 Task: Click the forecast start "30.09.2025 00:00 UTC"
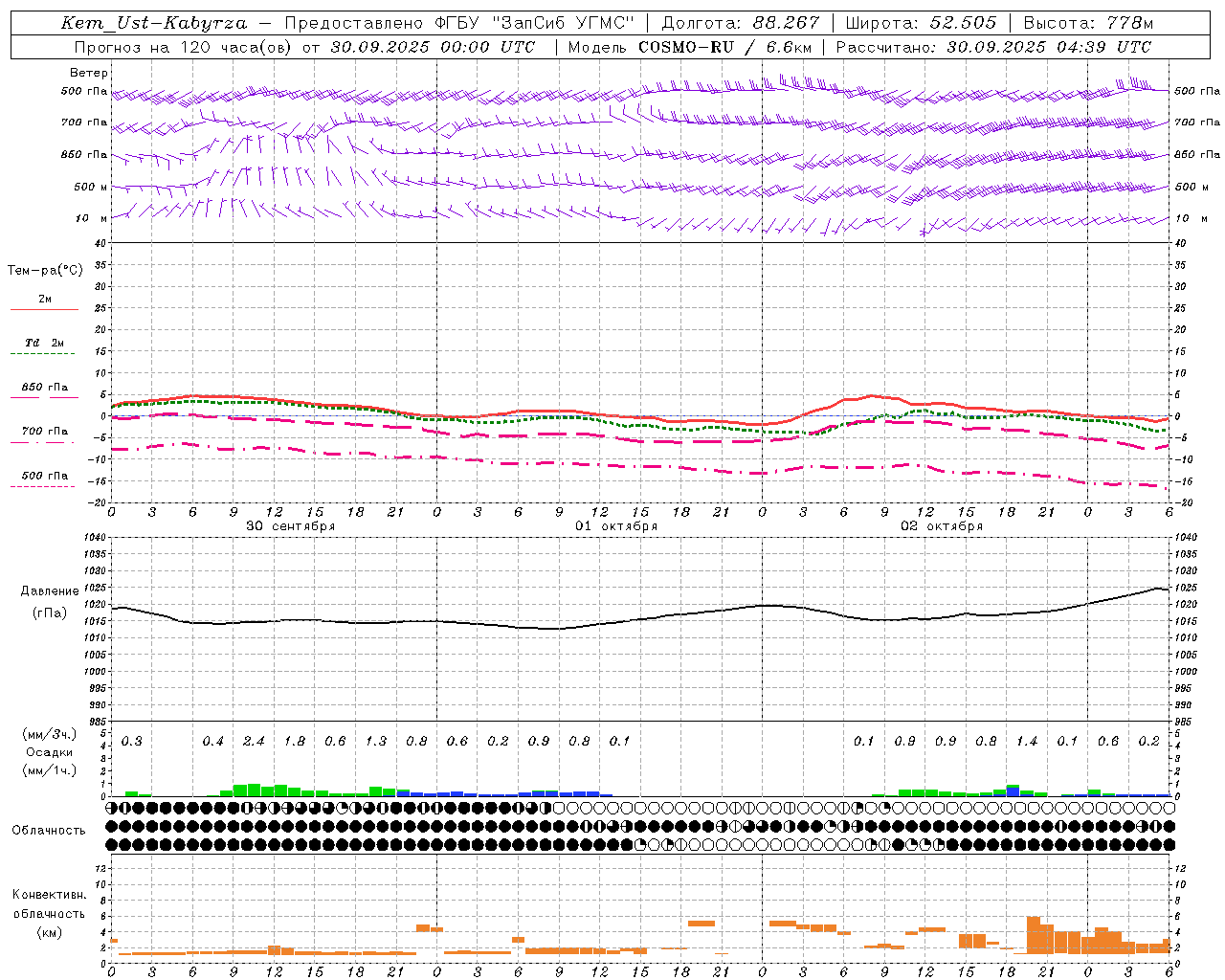tap(433, 47)
